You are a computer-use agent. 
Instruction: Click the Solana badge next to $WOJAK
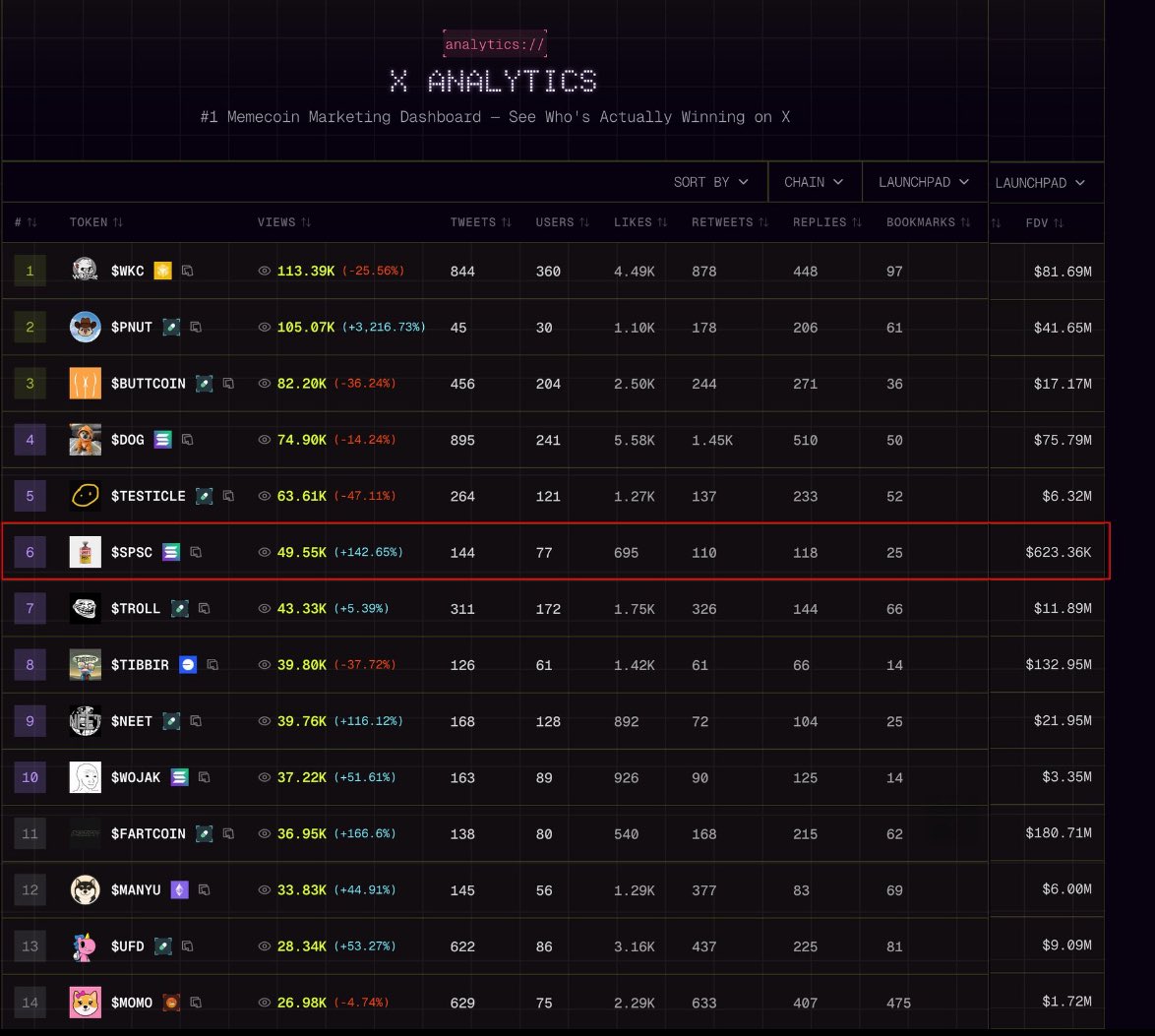pyautogui.click(x=179, y=777)
